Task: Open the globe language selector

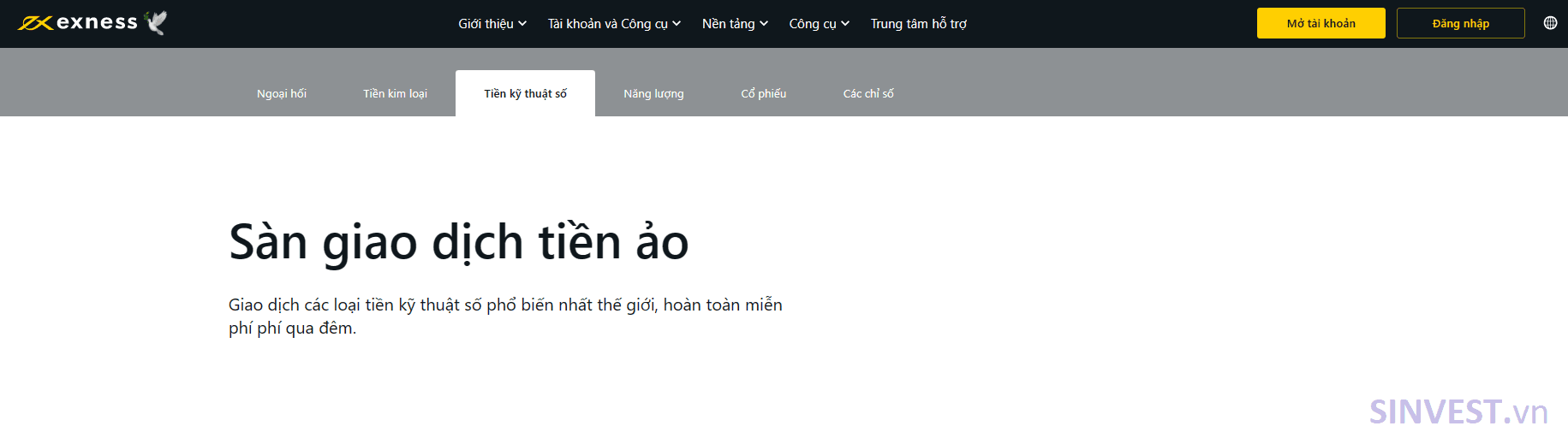Action: pyautogui.click(x=1550, y=23)
